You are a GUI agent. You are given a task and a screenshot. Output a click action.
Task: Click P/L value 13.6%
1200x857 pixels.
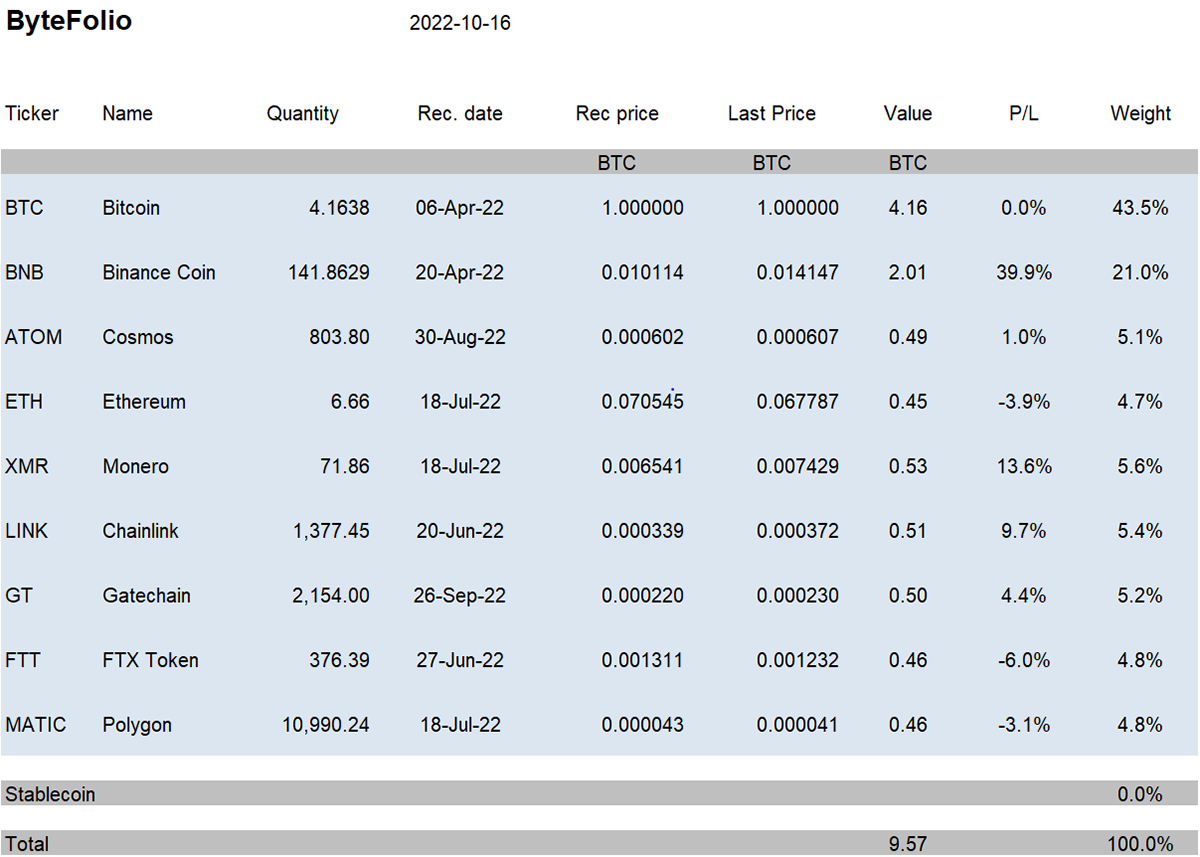[x=1024, y=466]
